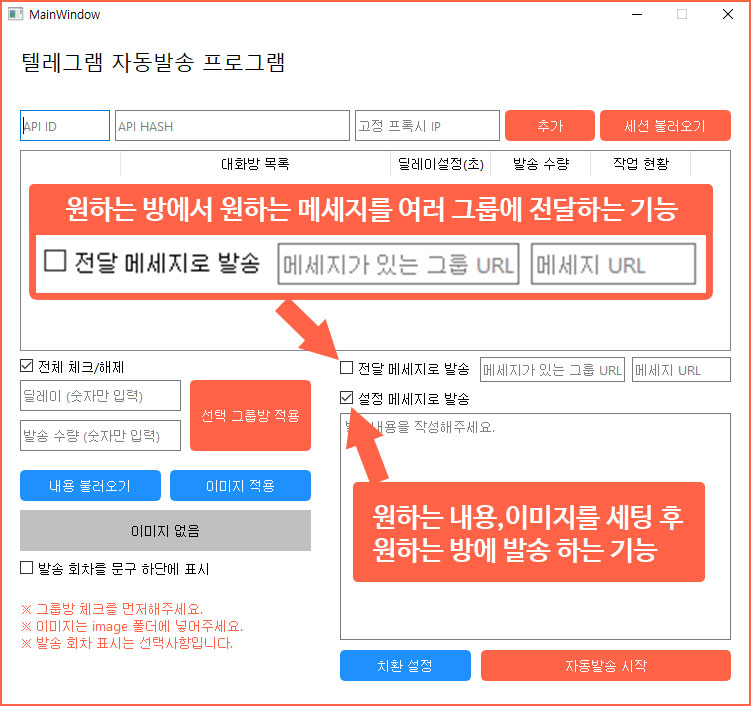Viewport: 751px width, 706px height.
Task: Click the 발송 수량 (숫자만 입력) field
Action: [100, 435]
